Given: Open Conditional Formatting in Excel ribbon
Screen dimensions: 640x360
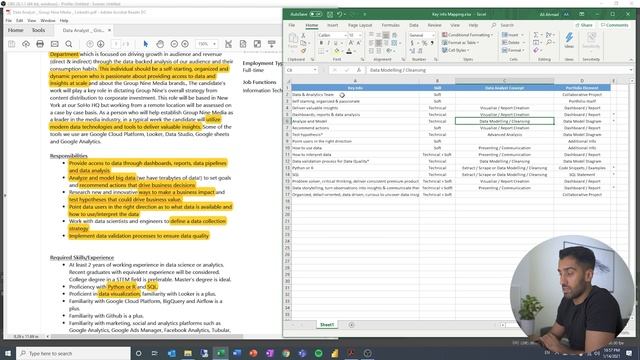Looking at the screenshot, I should (467, 35).
